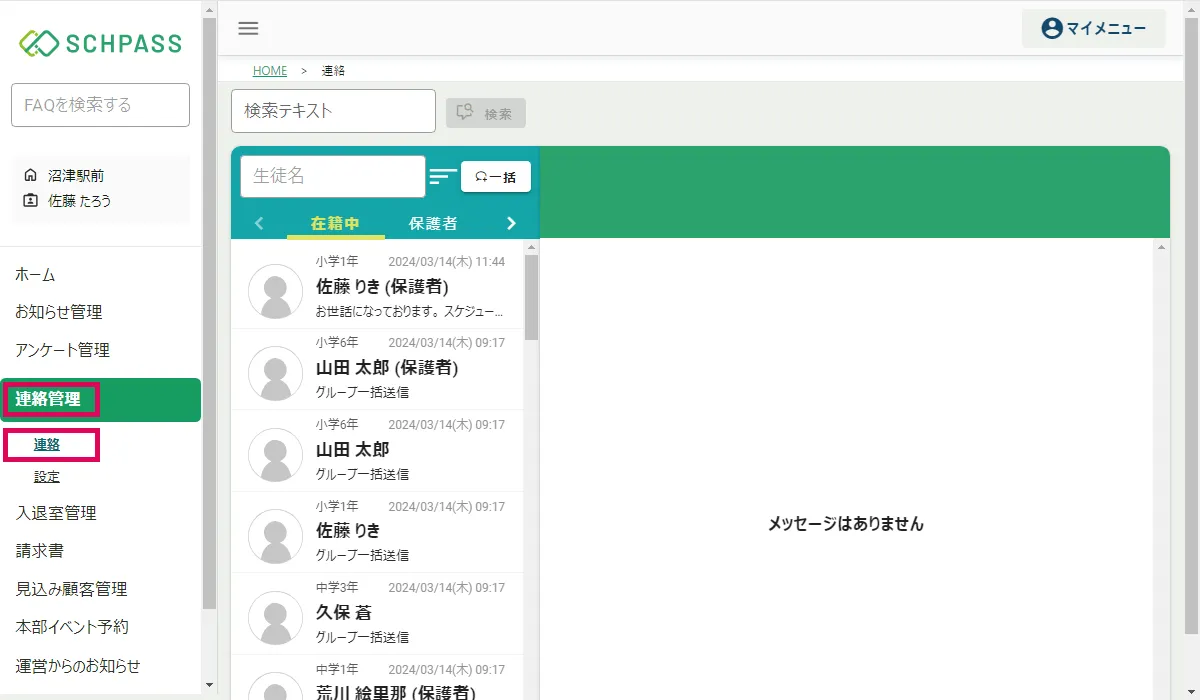This screenshot has height=700, width=1200.
Task: Open the マイメニュー dropdown
Action: pyautogui.click(x=1094, y=28)
